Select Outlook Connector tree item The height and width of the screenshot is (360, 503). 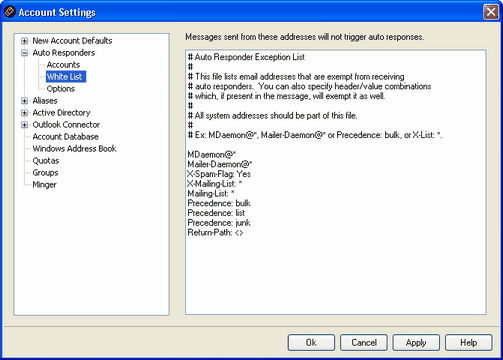[x=66, y=125]
